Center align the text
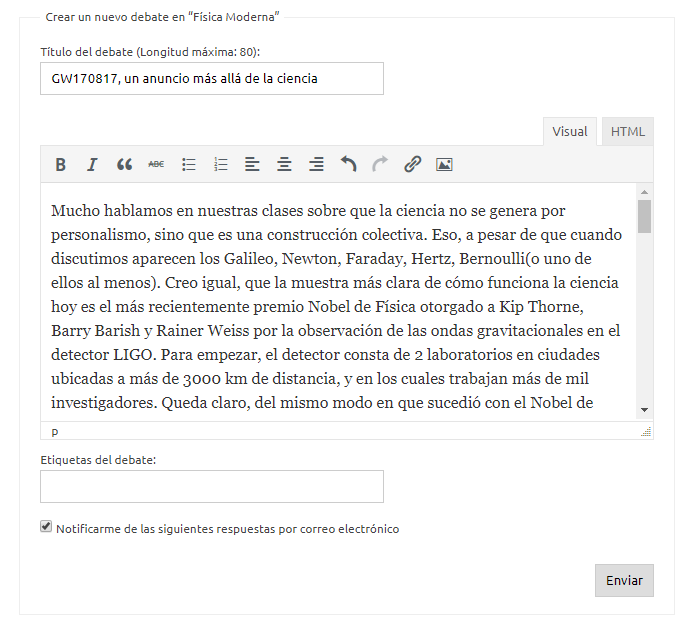Image resolution: width=679 pixels, height=618 pixels. click(x=285, y=165)
